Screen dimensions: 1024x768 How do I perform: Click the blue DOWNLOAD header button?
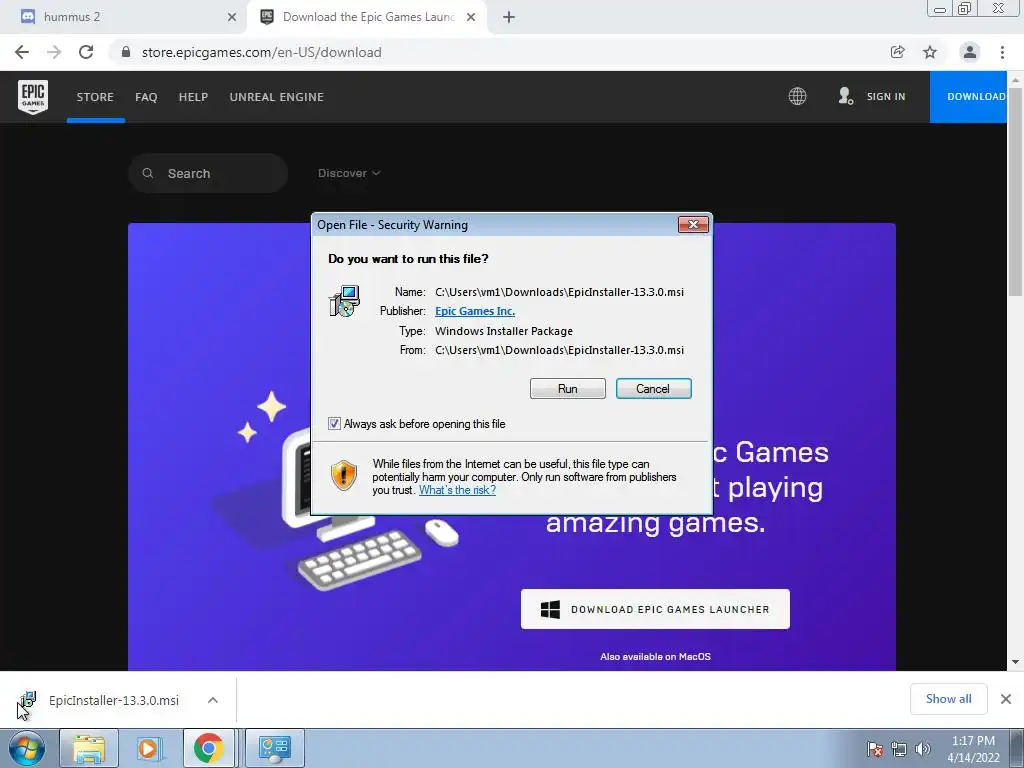[x=968, y=97]
